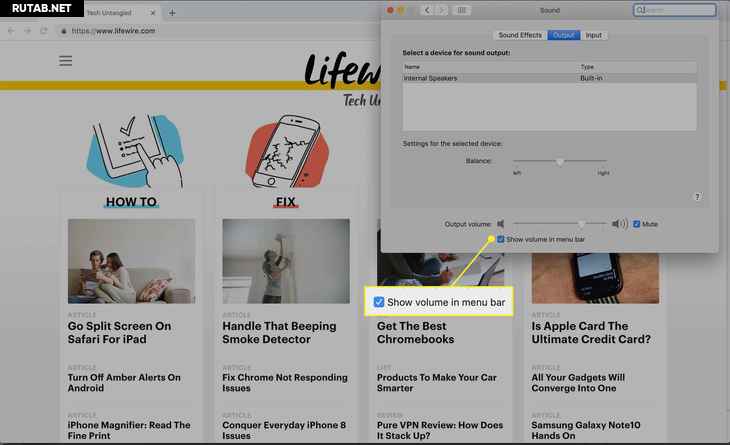Open the FIX section link
The image size is (730, 445).
285,202
